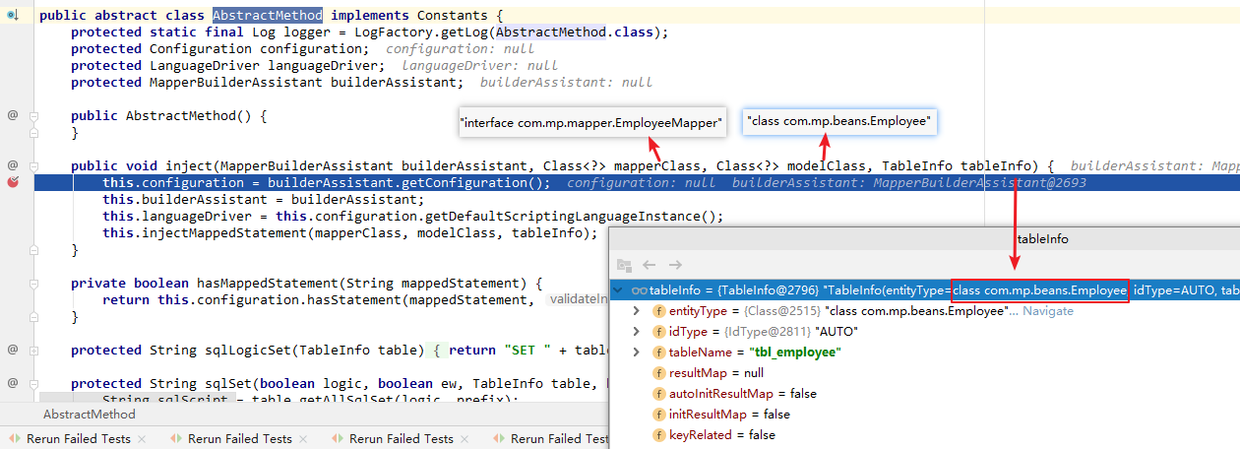Click the @ gutter icon beside AbstractMethod() constructor
This screenshot has width=1240, height=449.
coord(13,115)
